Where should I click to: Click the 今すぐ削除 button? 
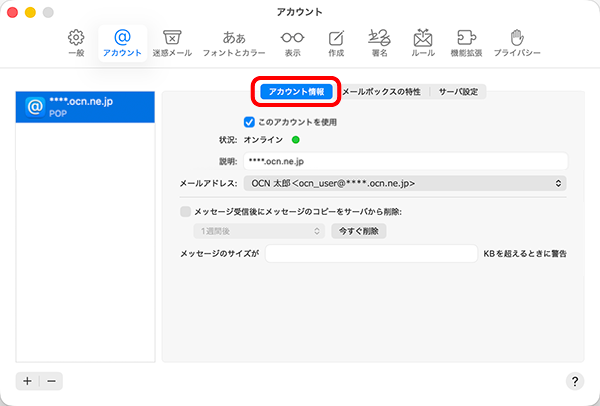[x=359, y=231]
